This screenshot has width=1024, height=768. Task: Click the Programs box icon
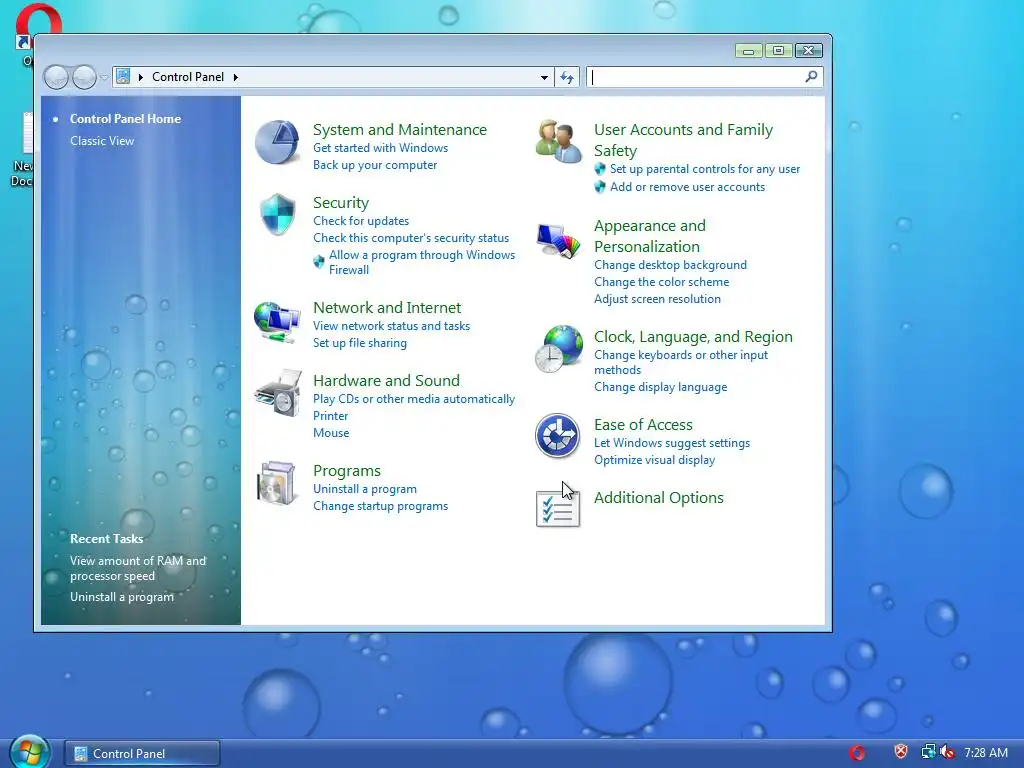(x=277, y=483)
